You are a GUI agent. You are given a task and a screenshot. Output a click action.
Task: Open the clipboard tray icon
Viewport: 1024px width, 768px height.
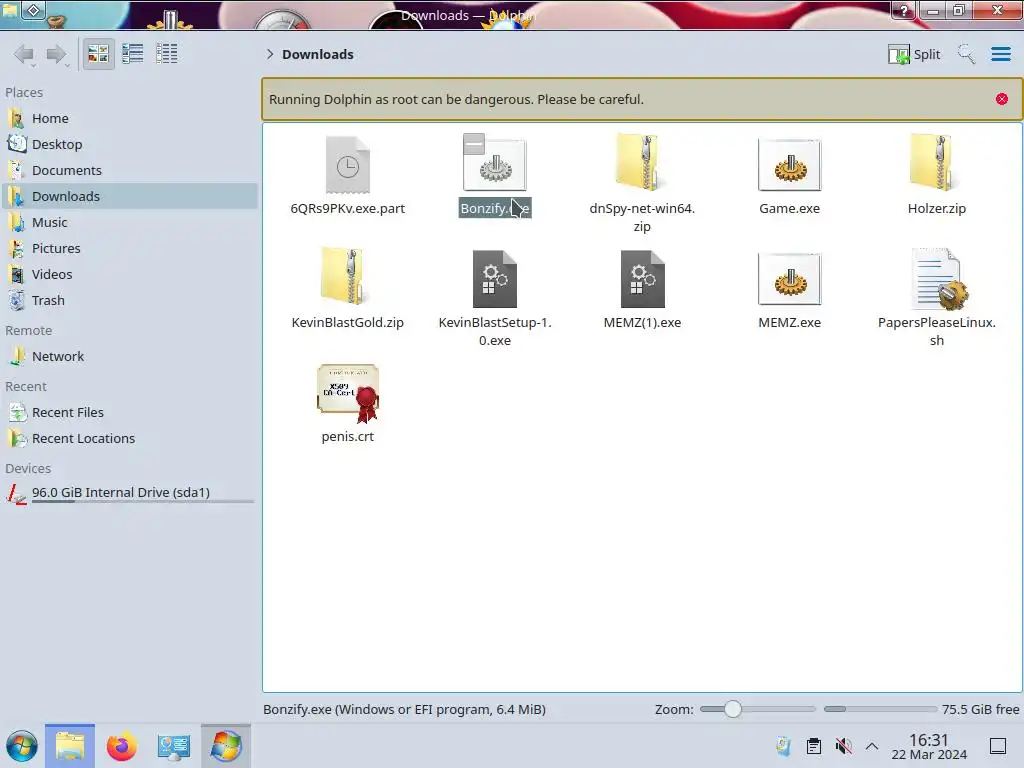[814, 746]
